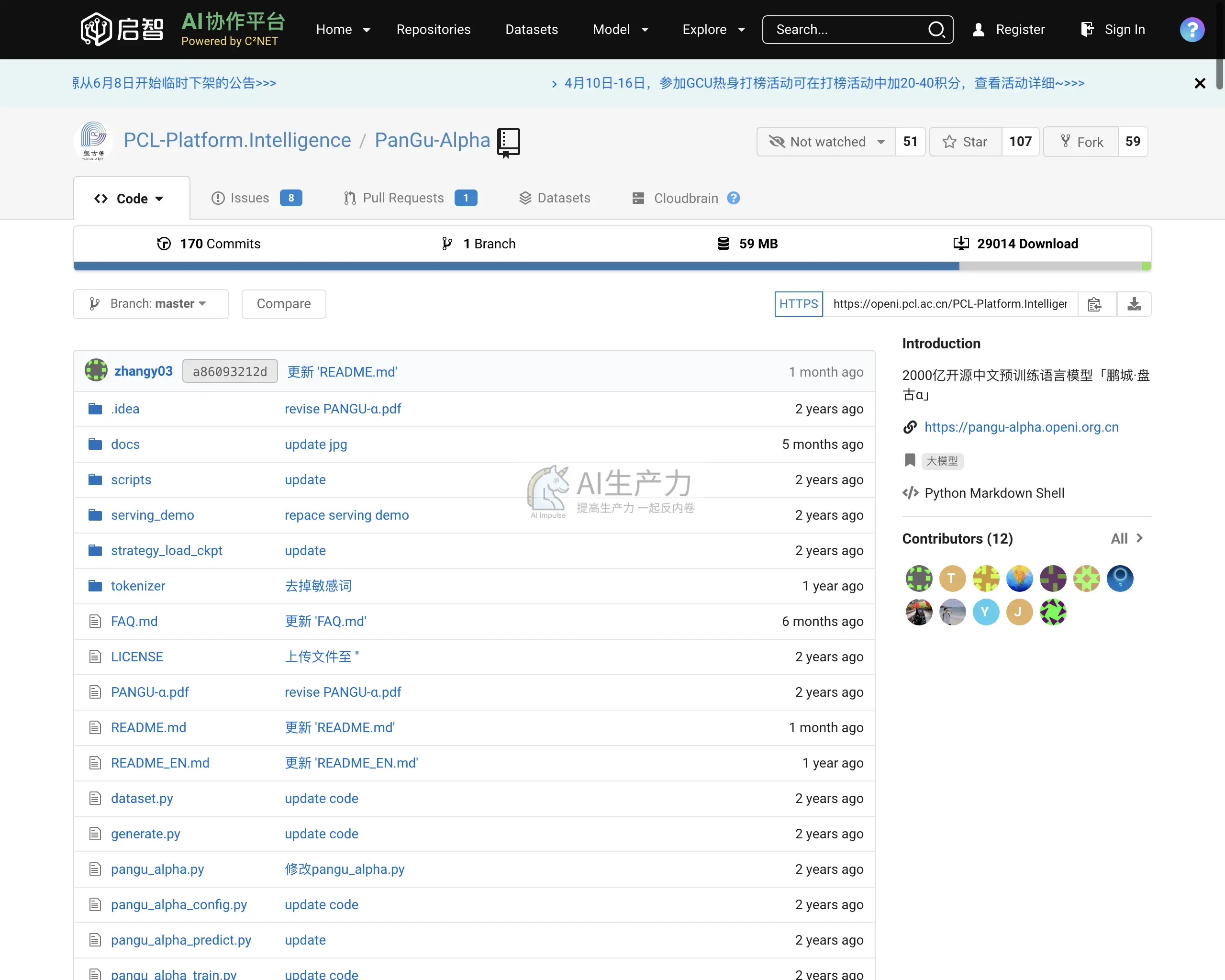Close the announcement banner
The width and height of the screenshot is (1225, 980).
coord(1200,84)
